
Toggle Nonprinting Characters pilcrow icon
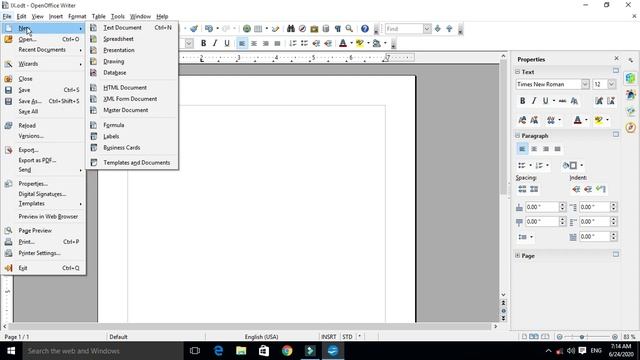click(338, 29)
